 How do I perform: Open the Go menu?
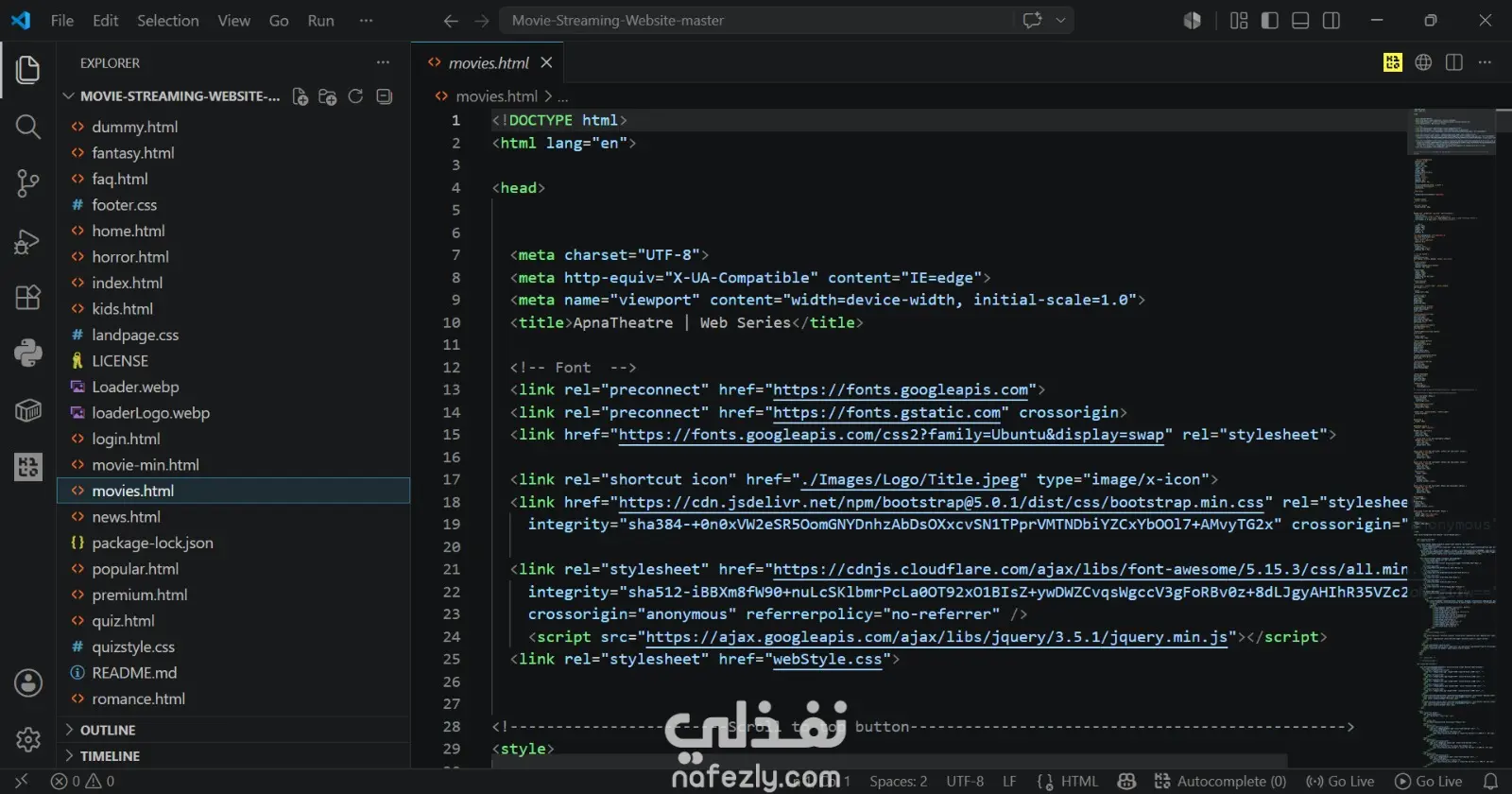point(279,21)
